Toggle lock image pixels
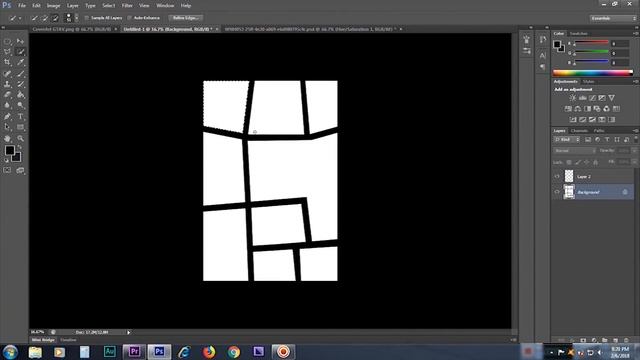Image resolution: width=640 pixels, height=360 pixels. (x=578, y=162)
